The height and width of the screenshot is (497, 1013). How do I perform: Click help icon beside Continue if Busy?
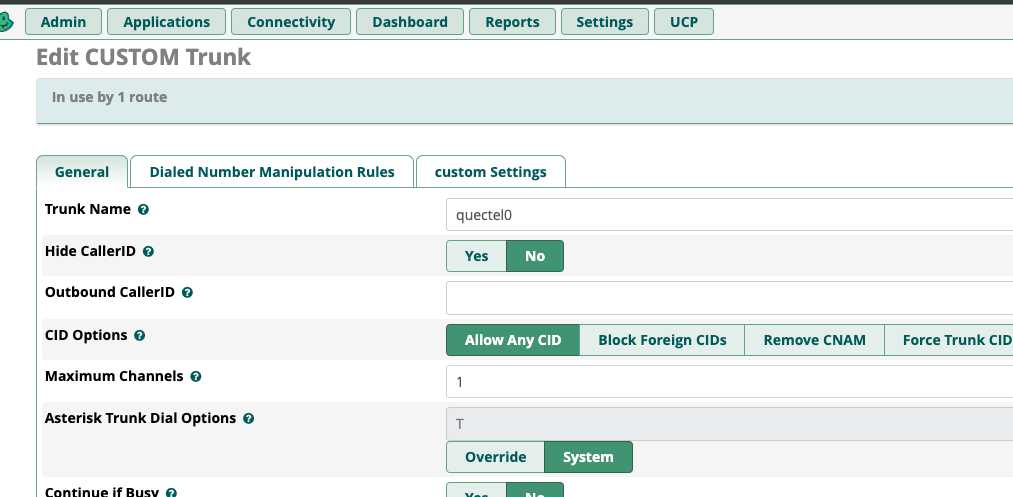tap(172, 493)
